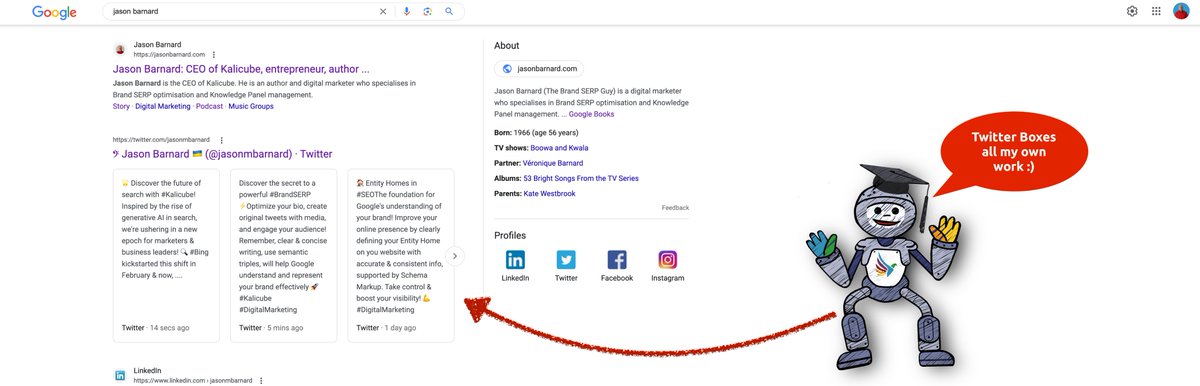The image size is (1200, 386).
Task: Open the Google account avatar
Action: 1181,11
